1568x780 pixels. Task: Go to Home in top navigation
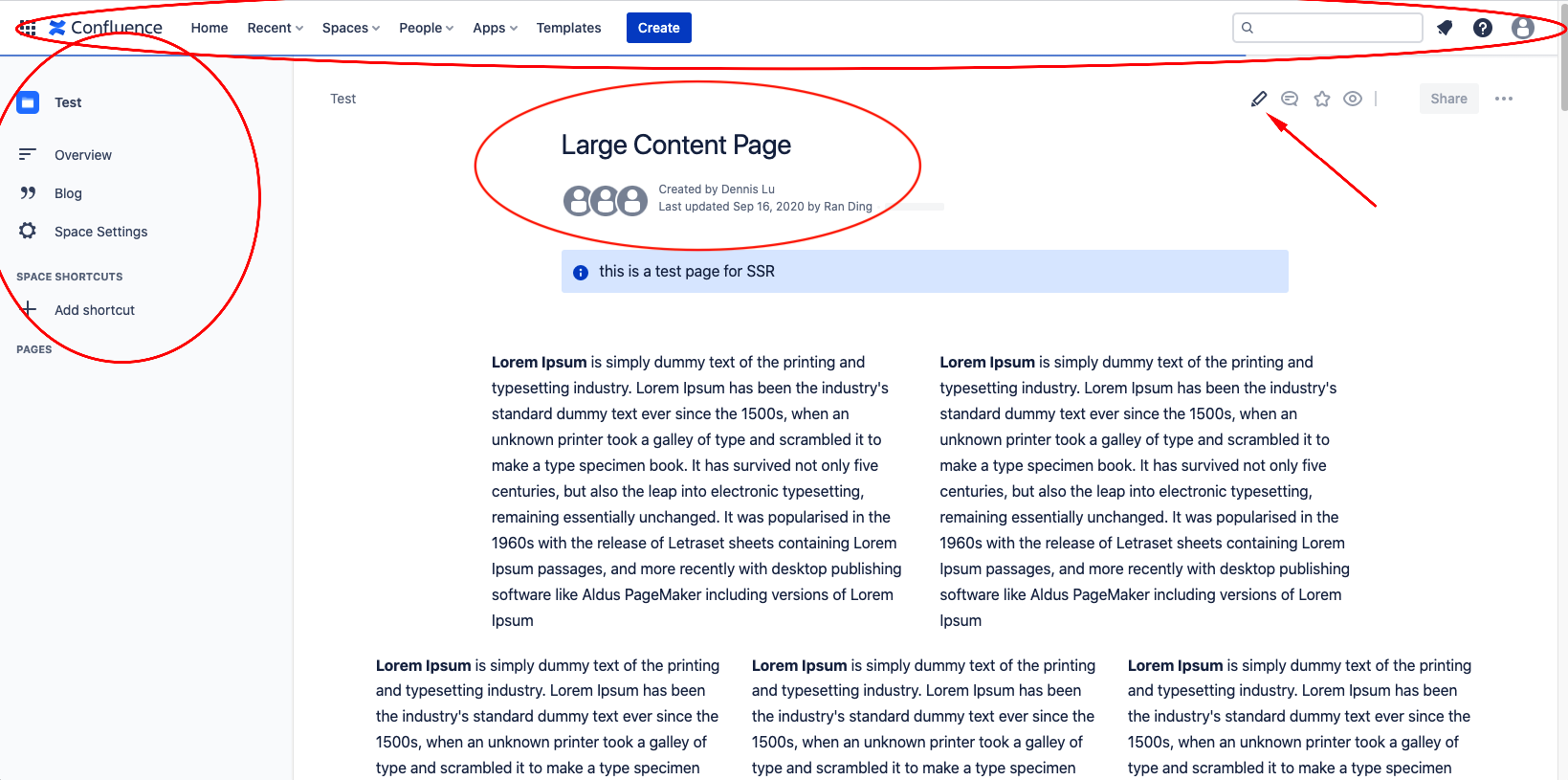point(210,28)
